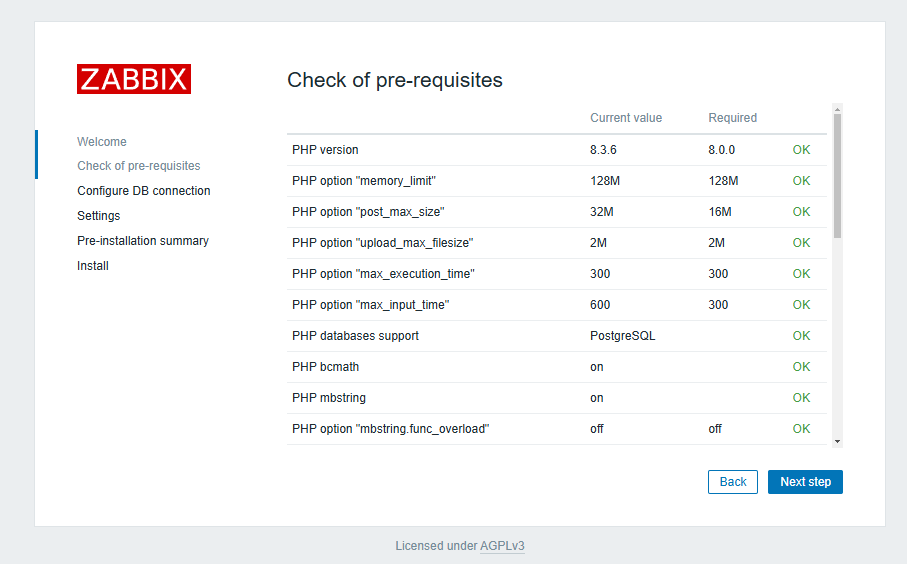This screenshot has height=564, width=907.
Task: Click the Current value column header
Action: coord(625,118)
